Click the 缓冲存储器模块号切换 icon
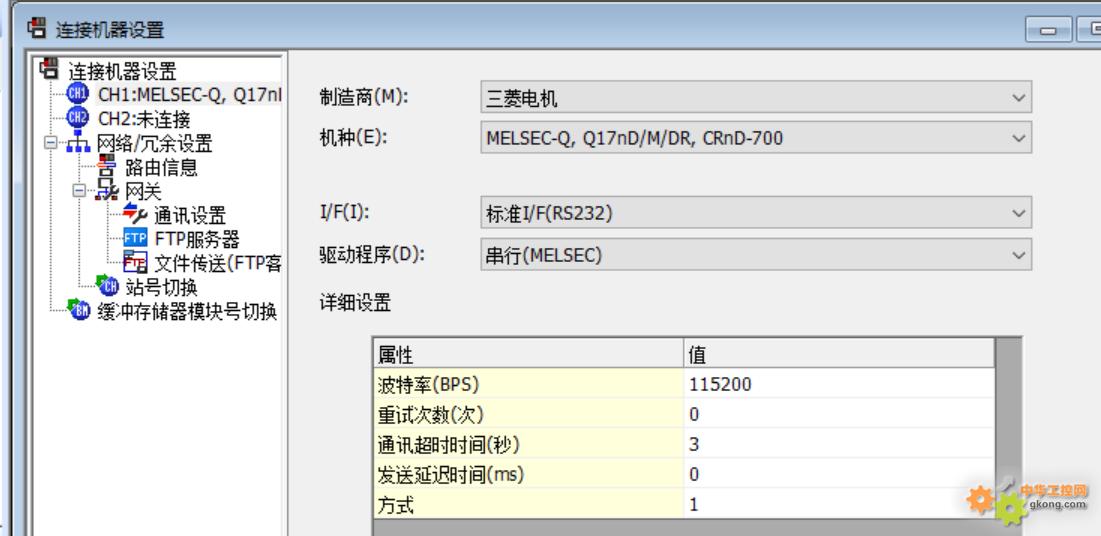 (x=79, y=309)
